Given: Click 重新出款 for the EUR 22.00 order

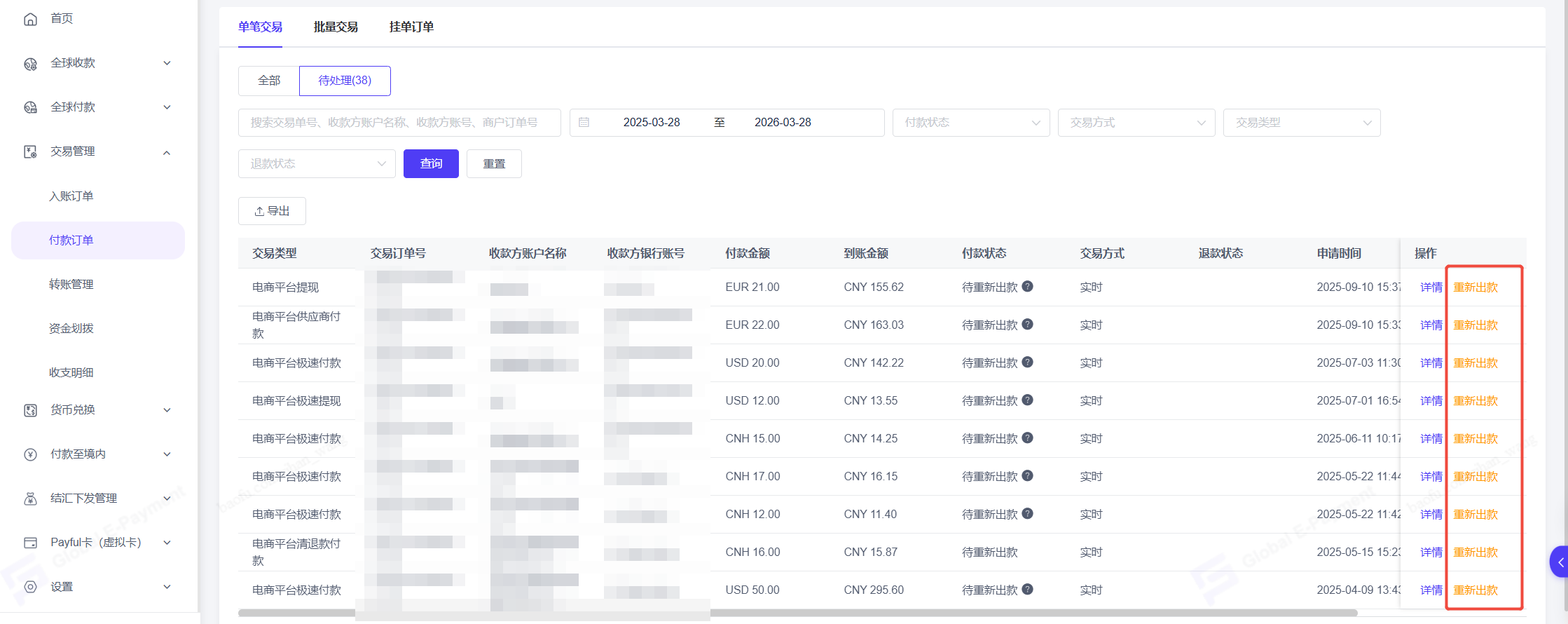Looking at the screenshot, I should (1476, 325).
